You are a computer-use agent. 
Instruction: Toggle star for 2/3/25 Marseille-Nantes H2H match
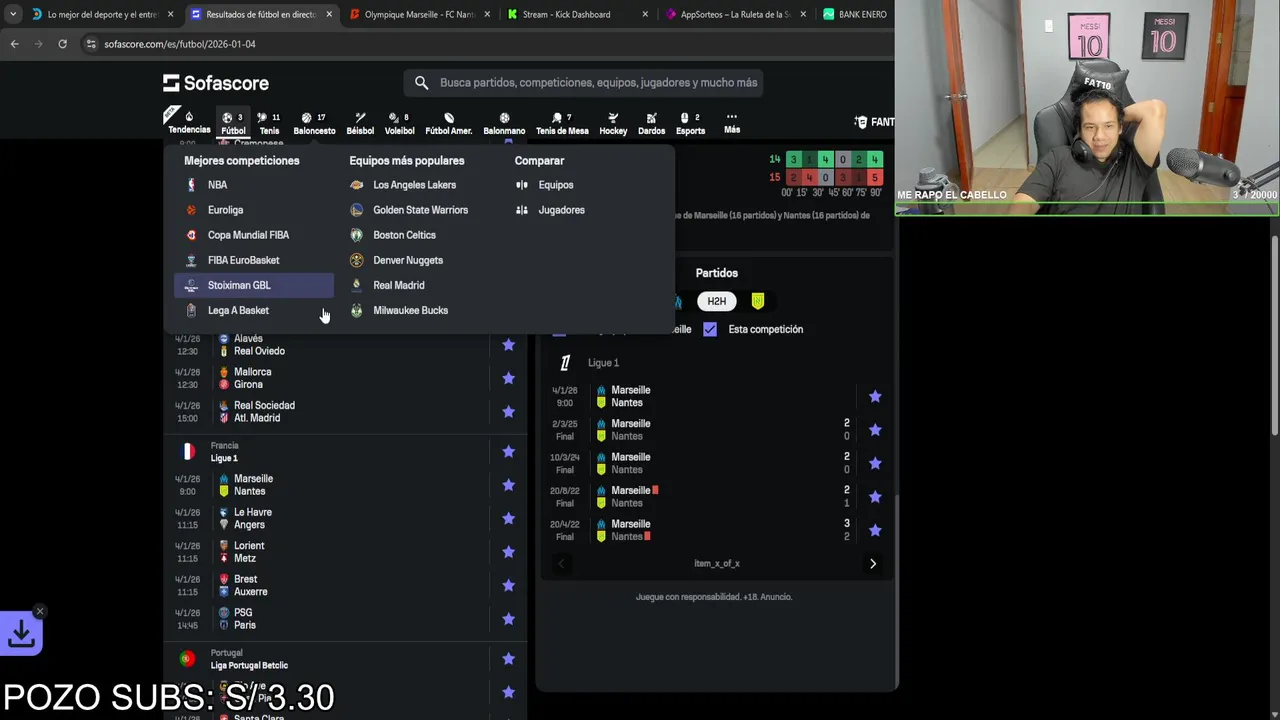click(875, 430)
